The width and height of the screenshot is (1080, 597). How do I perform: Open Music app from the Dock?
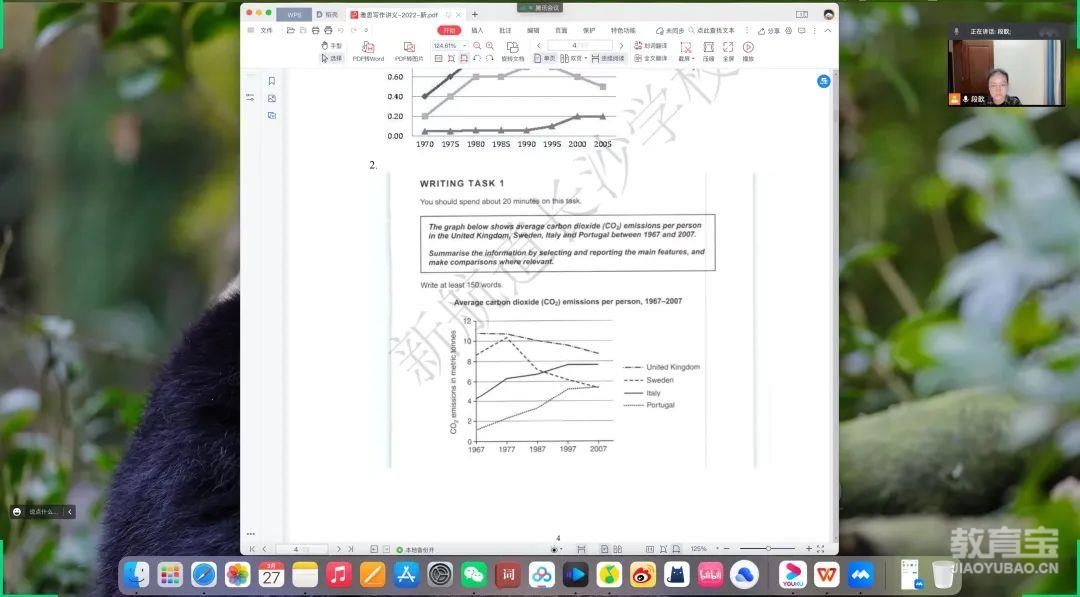pyautogui.click(x=338, y=574)
